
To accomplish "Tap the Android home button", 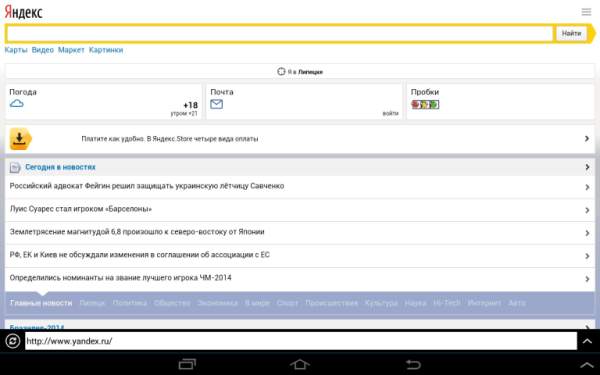I will pyautogui.click(x=300, y=364).
